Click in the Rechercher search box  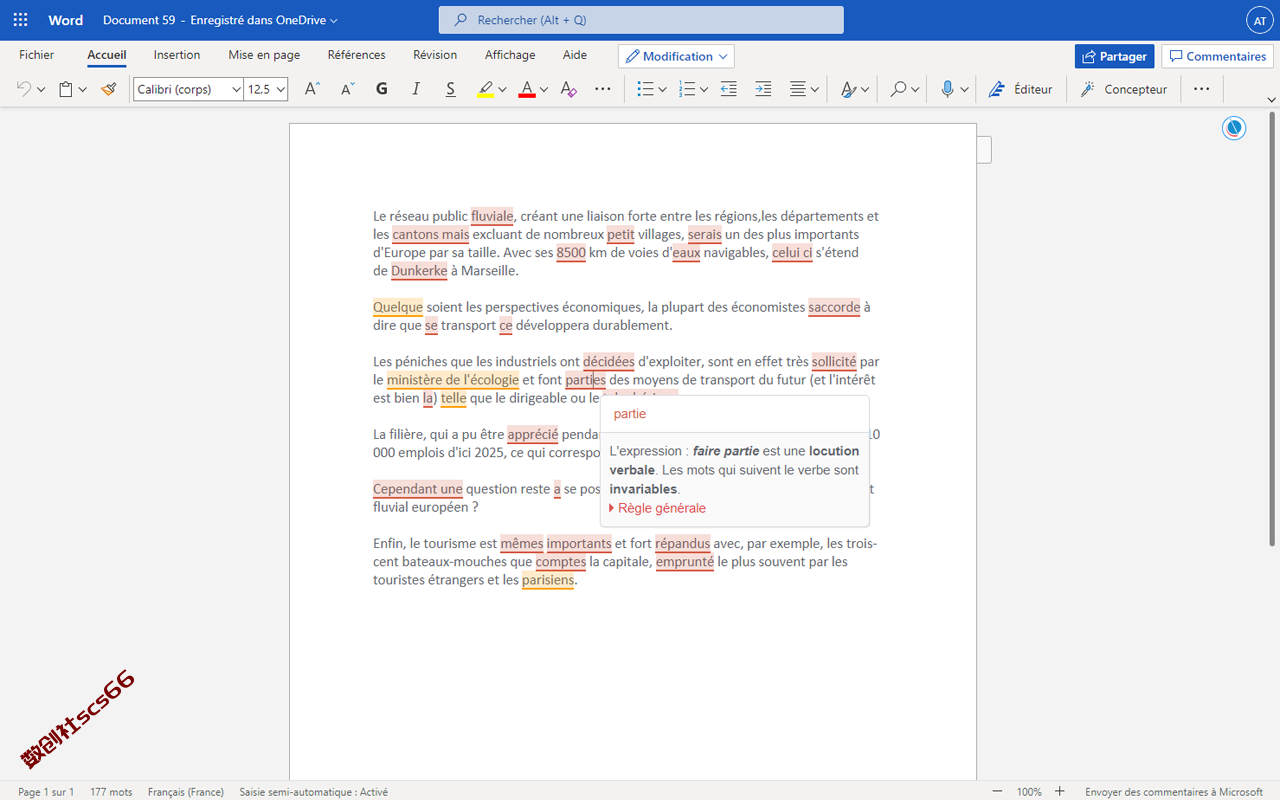641,20
